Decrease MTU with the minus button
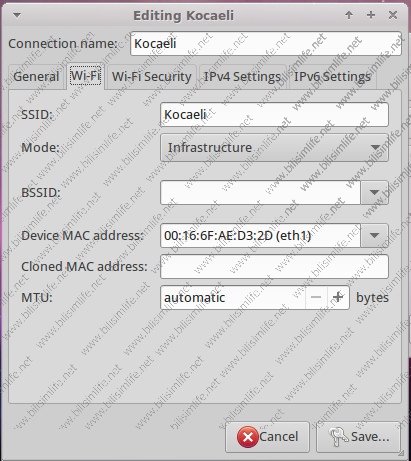This screenshot has width=411, height=461. [316, 297]
